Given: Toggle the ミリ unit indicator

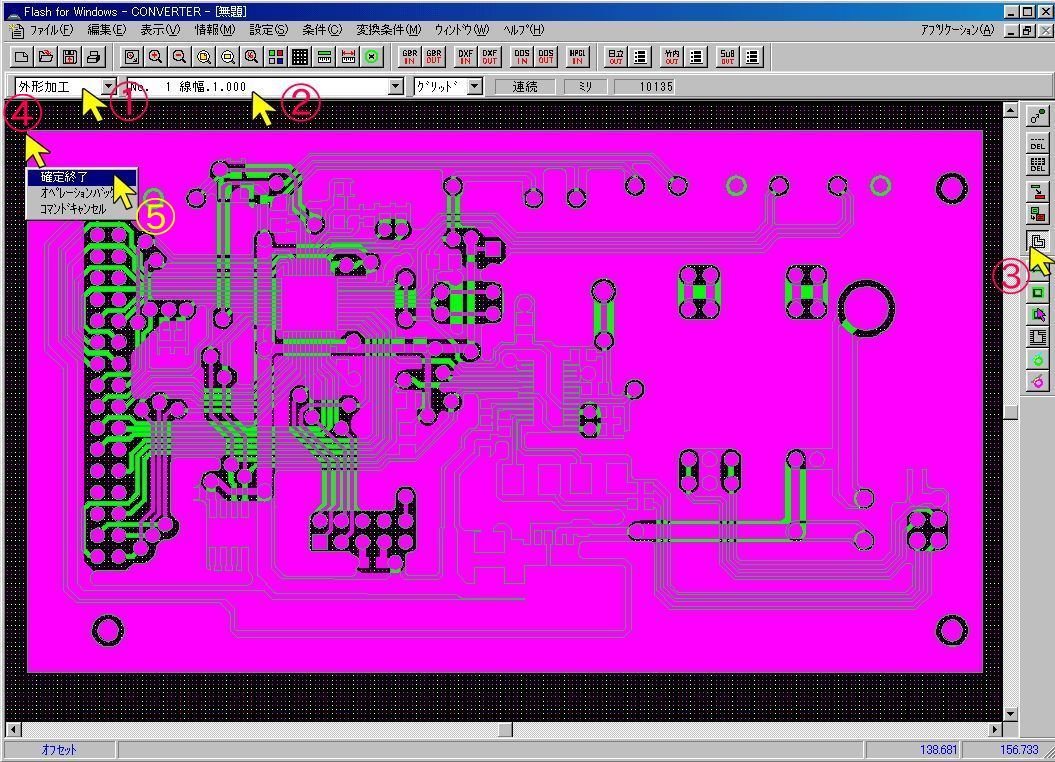Looking at the screenshot, I should [x=585, y=87].
